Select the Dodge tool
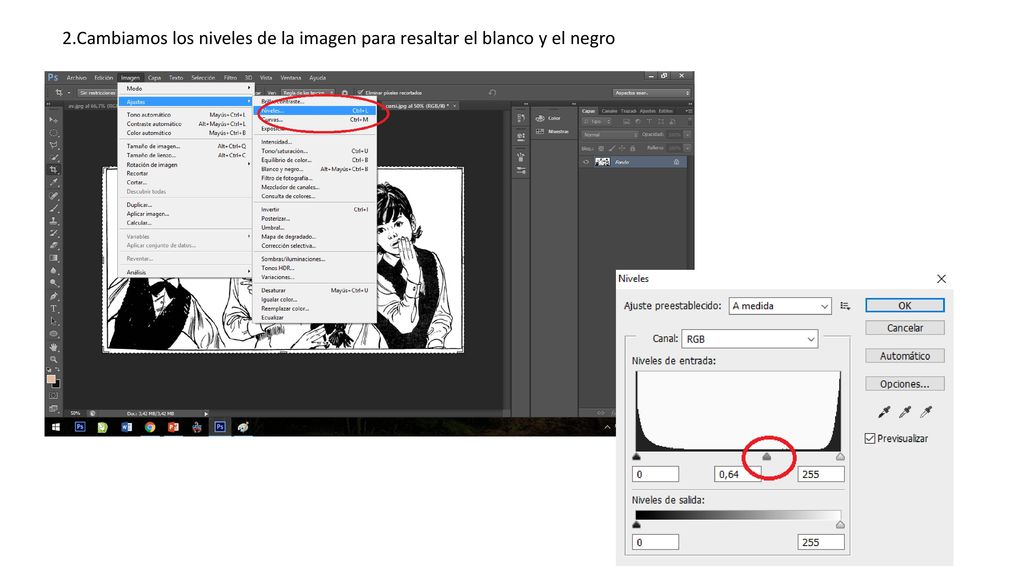Image resolution: width=1024 pixels, height=576 pixels. 54,283
